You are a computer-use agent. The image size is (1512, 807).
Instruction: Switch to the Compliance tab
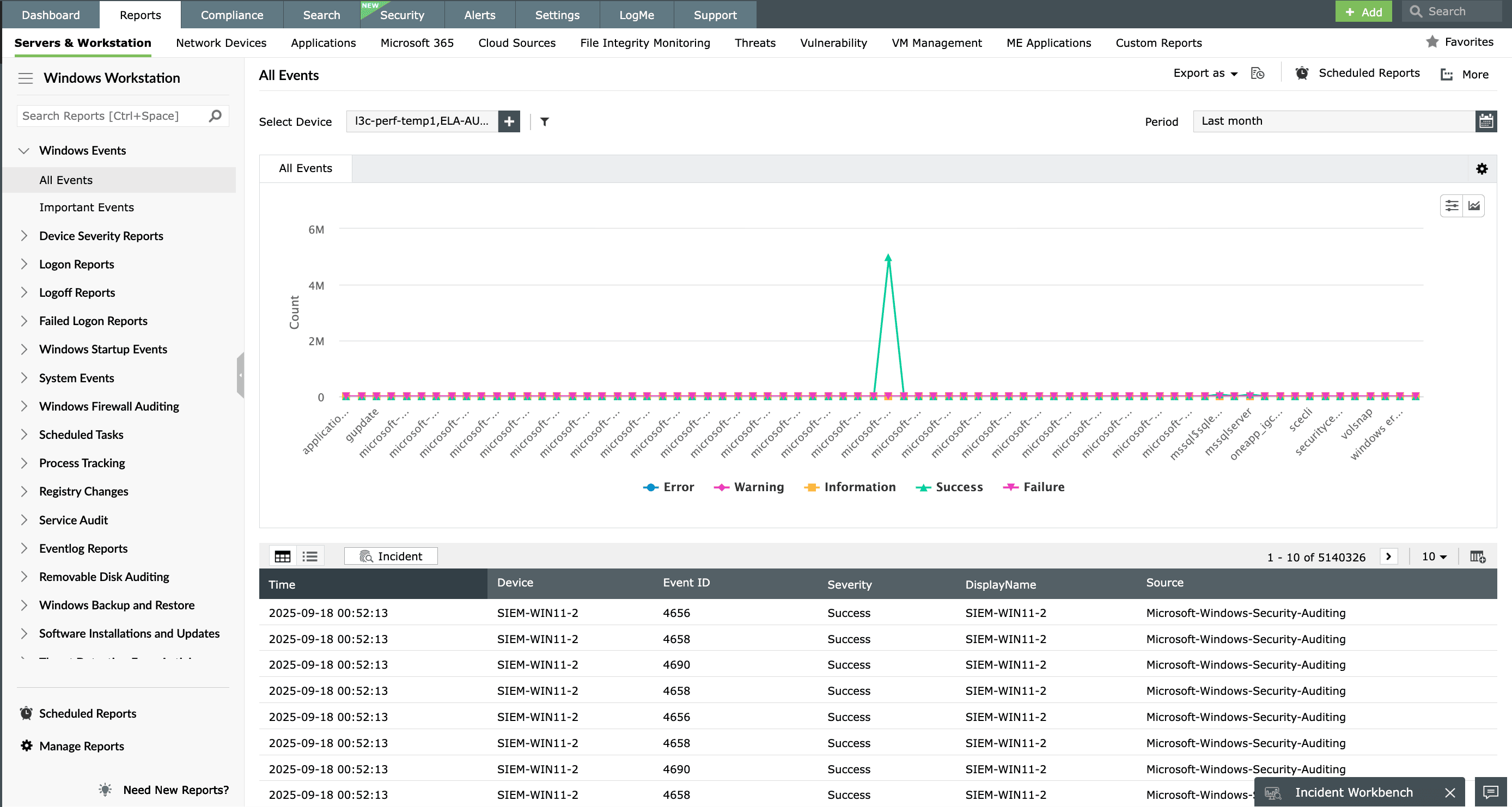[232, 15]
